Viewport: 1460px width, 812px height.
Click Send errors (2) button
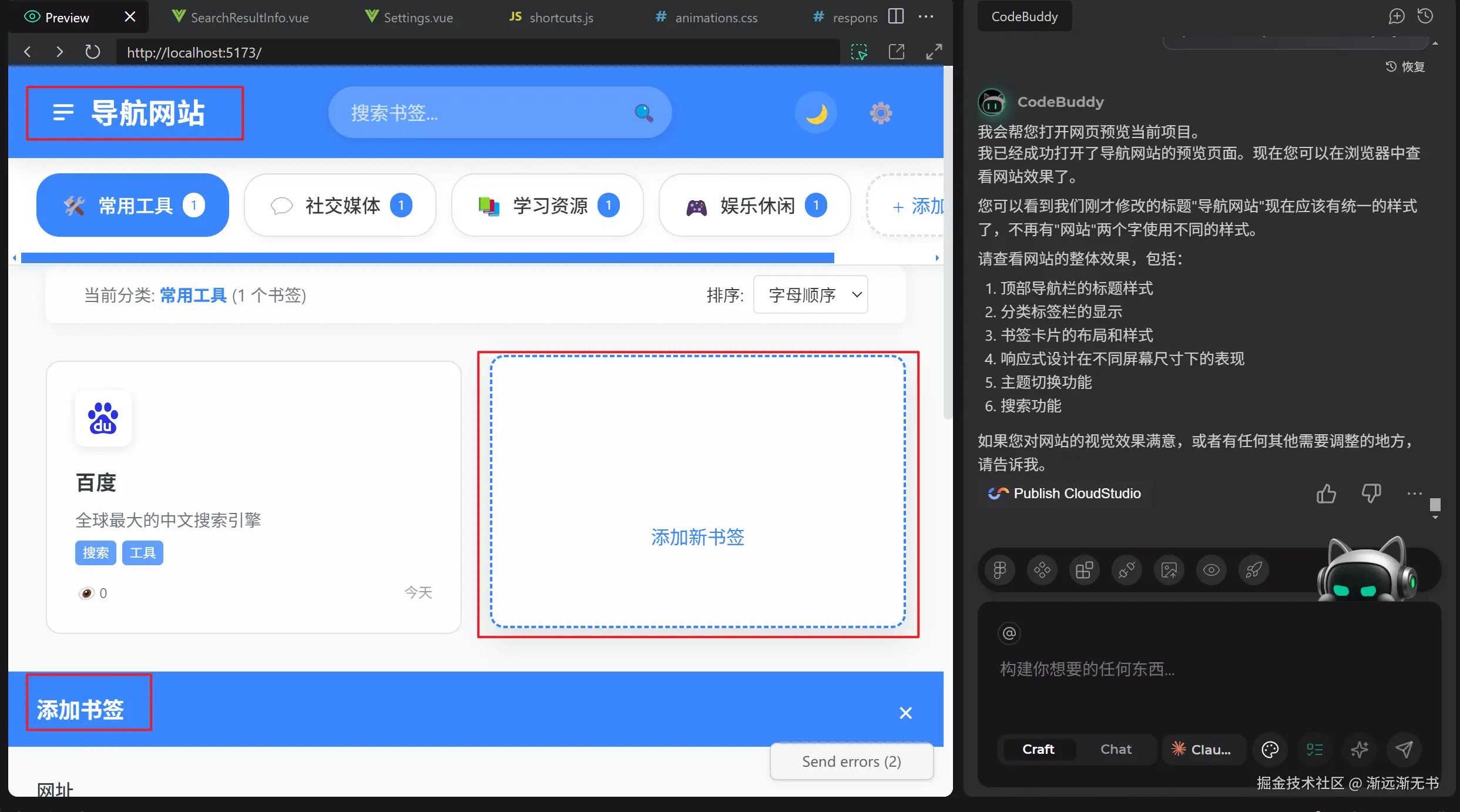pyautogui.click(x=851, y=761)
